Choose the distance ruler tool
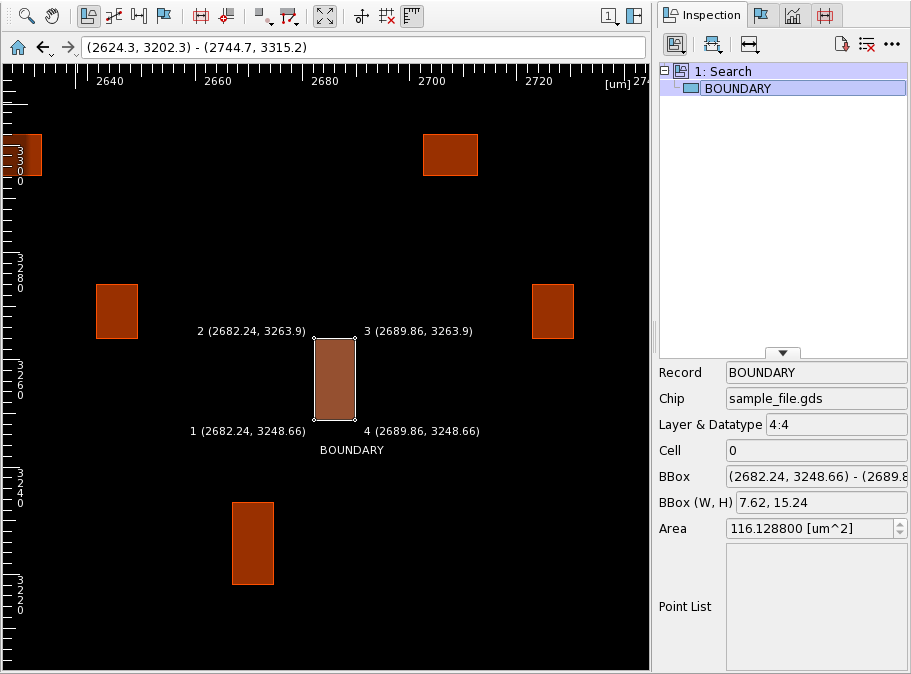This screenshot has width=911, height=674. pyautogui.click(x=139, y=16)
